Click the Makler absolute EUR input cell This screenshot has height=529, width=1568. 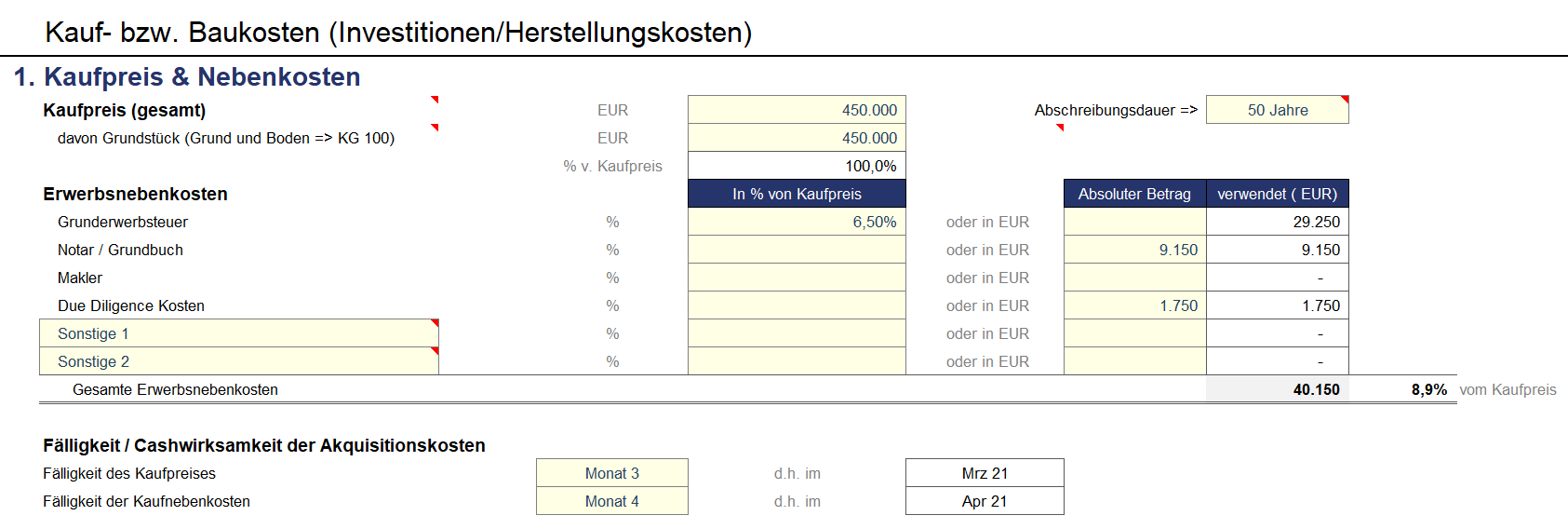1135,278
